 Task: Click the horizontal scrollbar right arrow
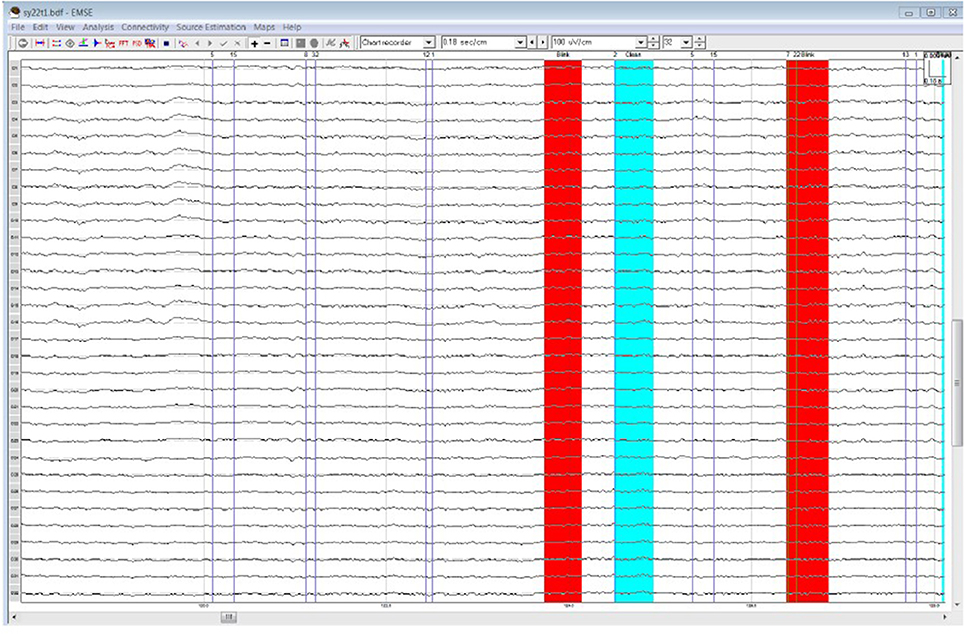[x=944, y=617]
